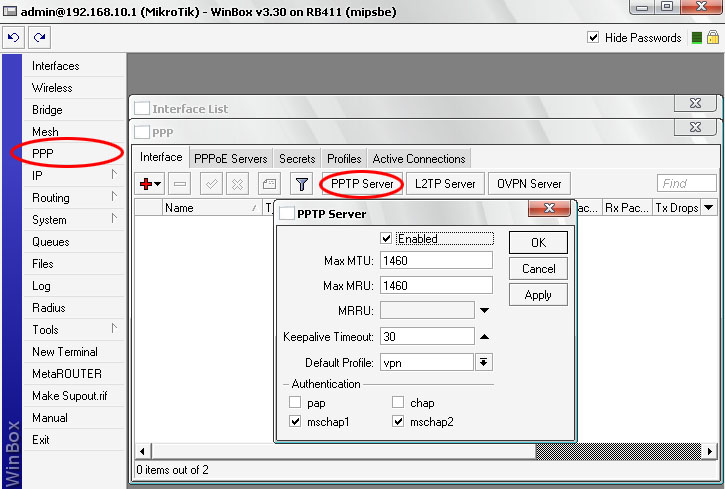Image resolution: width=725 pixels, height=489 pixels.
Task: Open Log in the sidebar menu
Action: pos(74,286)
